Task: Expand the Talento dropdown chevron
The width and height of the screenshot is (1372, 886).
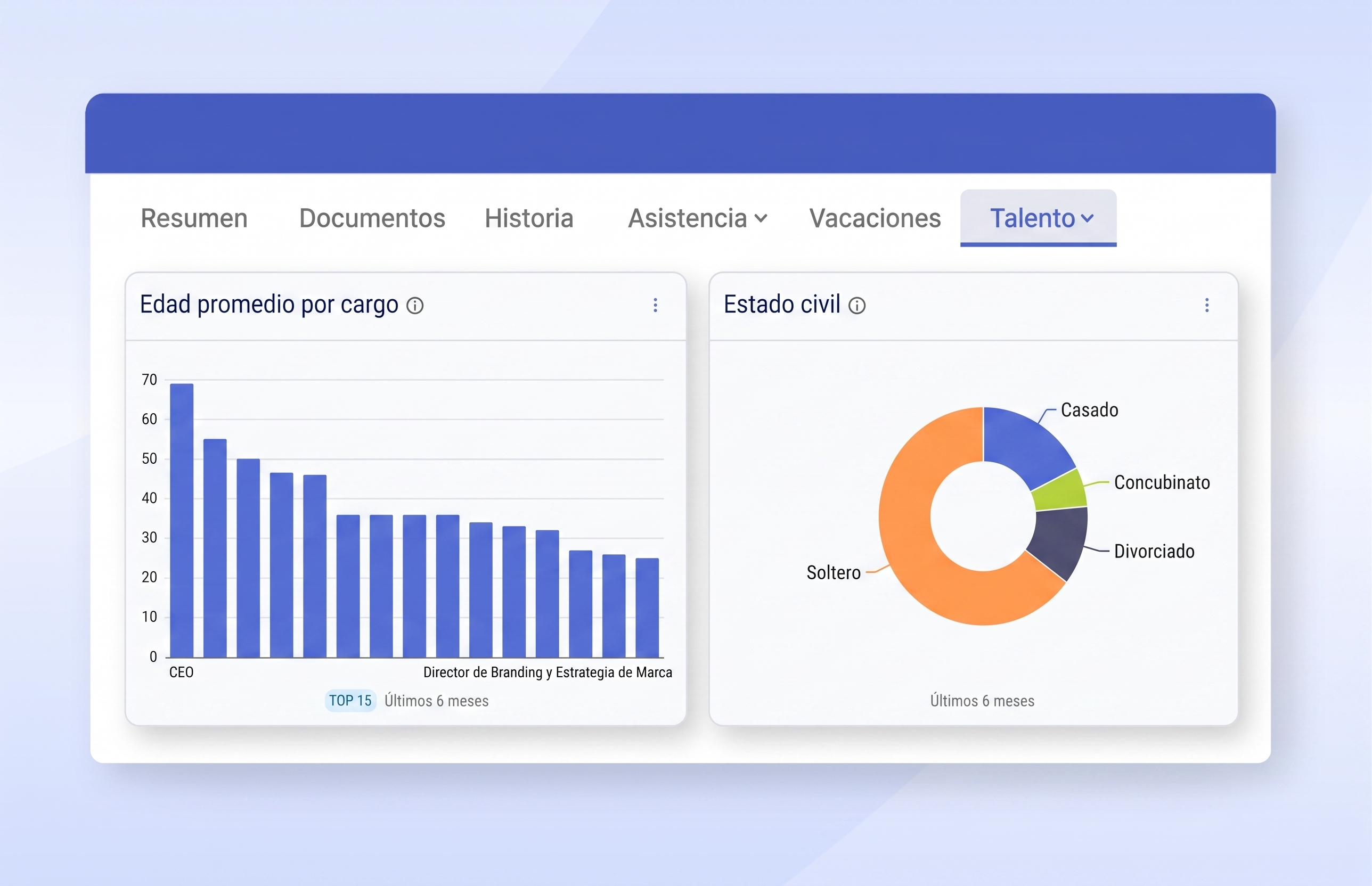Action: [1087, 219]
